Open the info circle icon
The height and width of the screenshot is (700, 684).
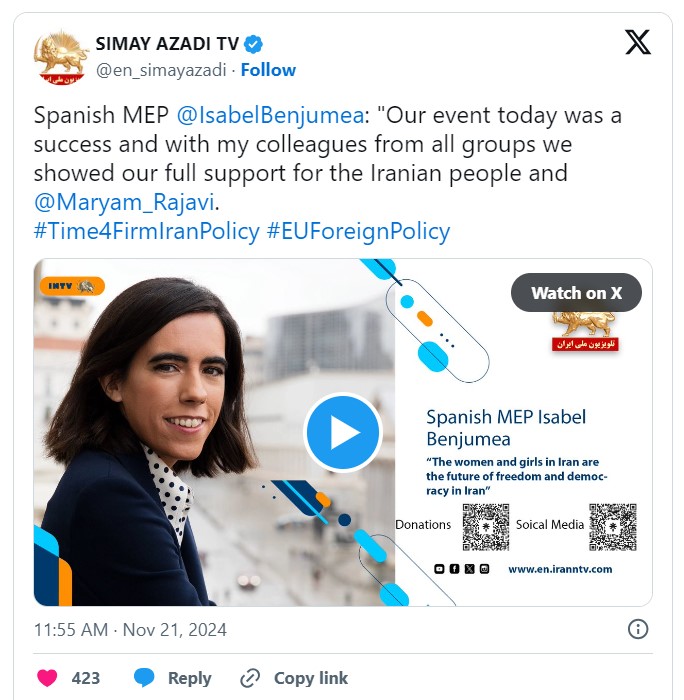638,629
